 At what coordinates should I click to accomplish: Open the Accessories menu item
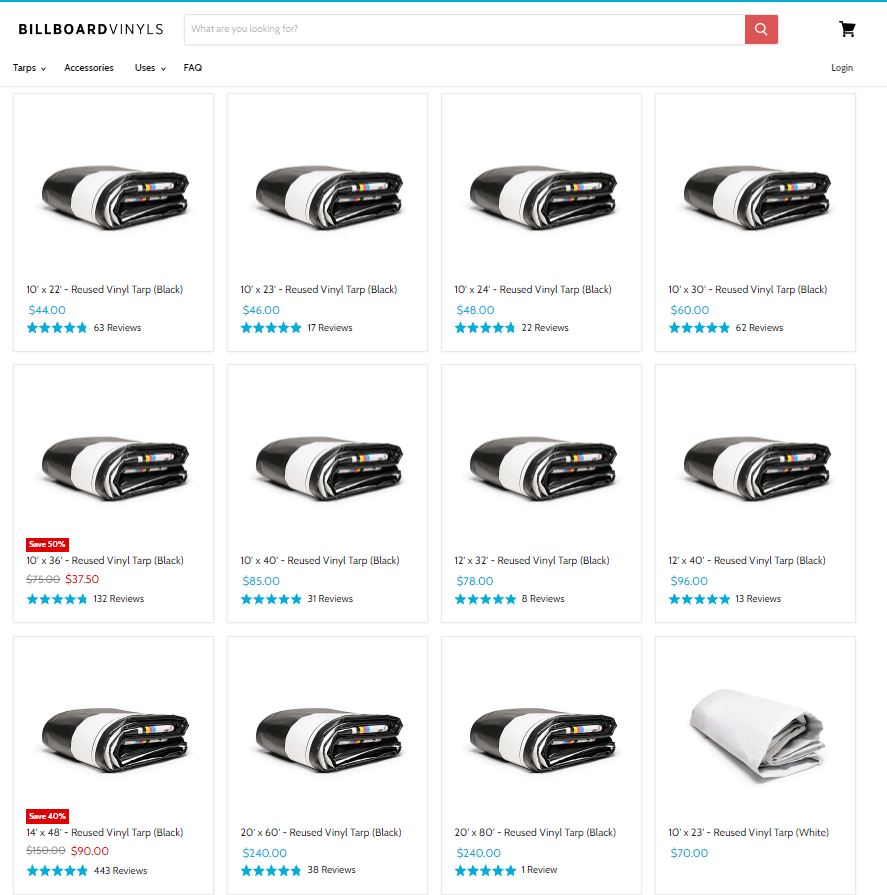pos(89,67)
